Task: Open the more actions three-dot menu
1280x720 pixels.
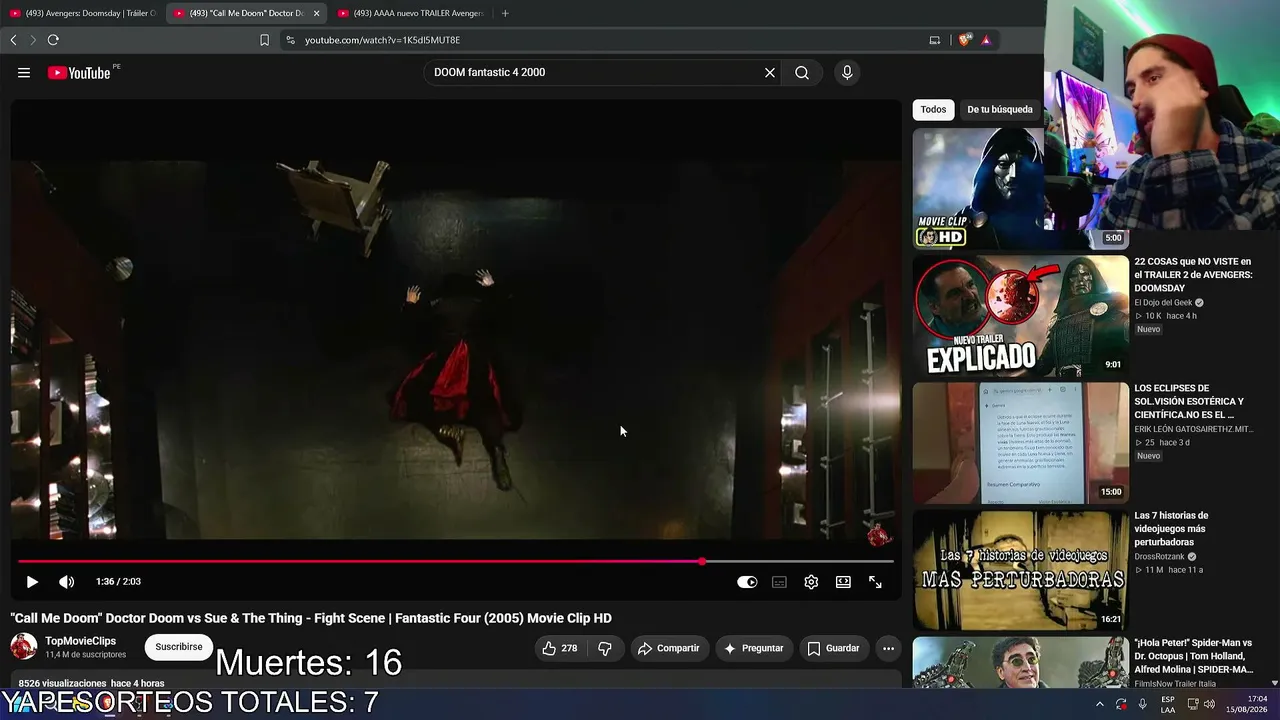Action: [x=888, y=648]
